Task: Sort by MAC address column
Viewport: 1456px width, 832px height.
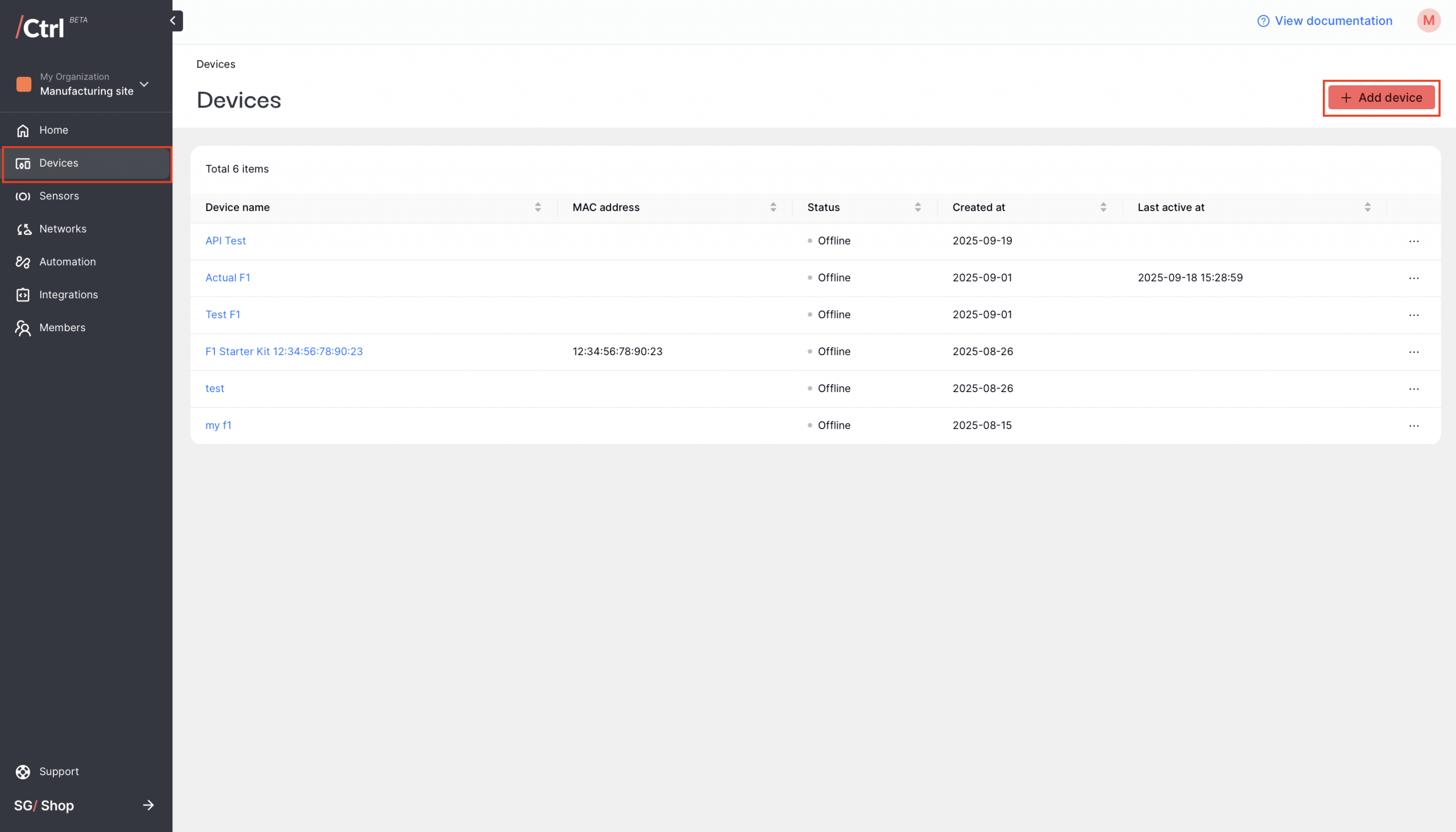Action: 772,207
